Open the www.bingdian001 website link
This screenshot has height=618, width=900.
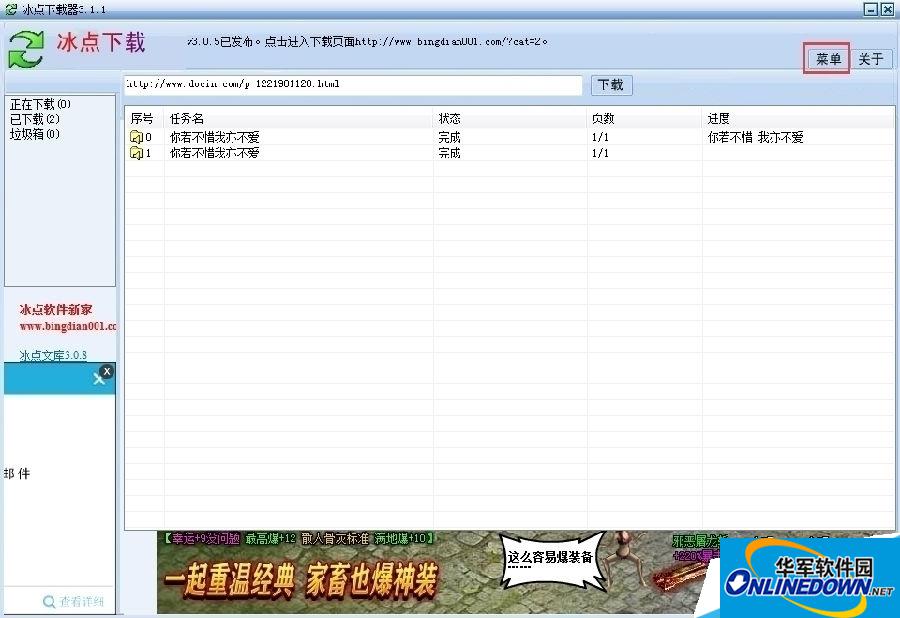[68, 326]
